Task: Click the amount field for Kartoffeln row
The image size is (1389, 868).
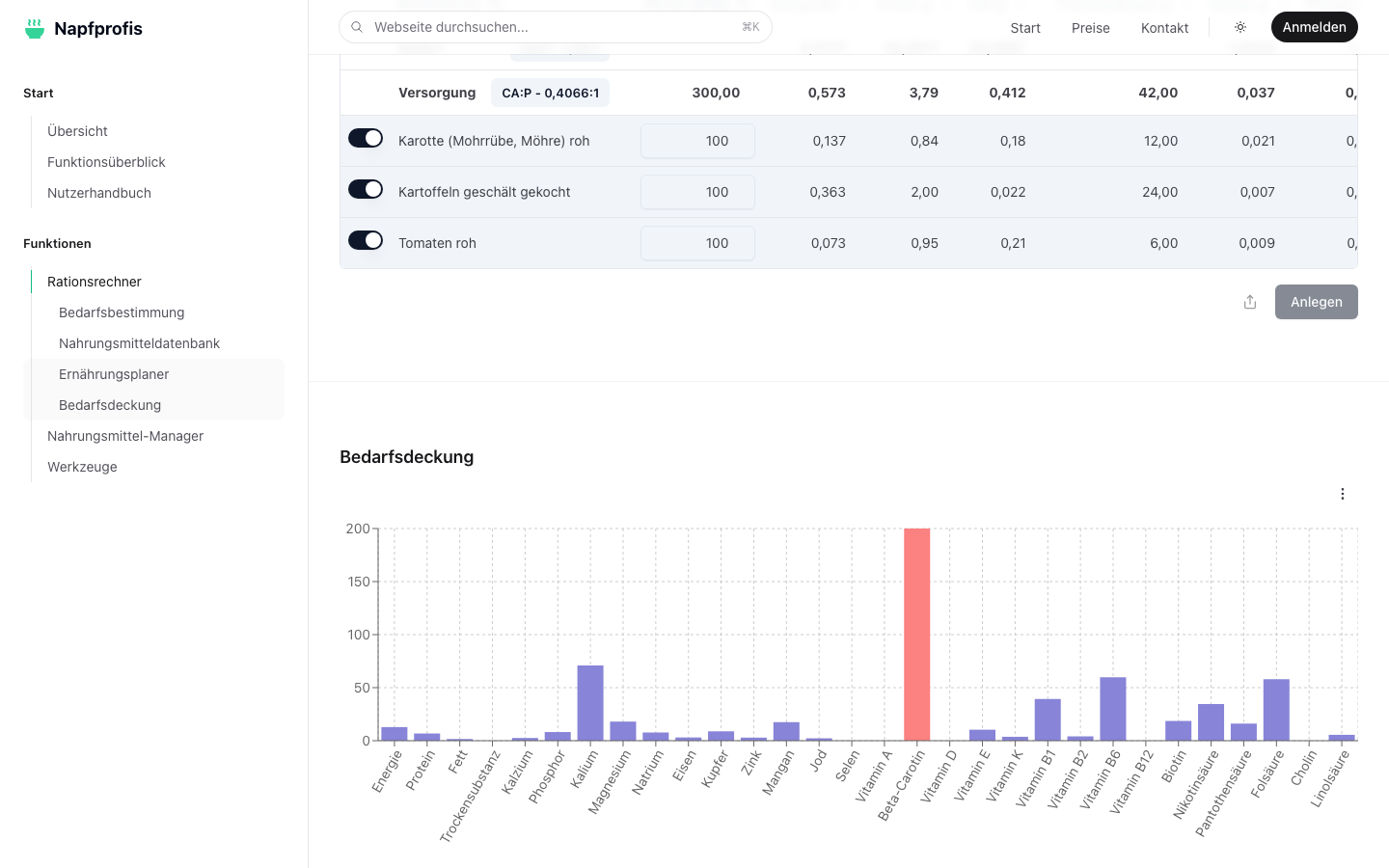Action: click(697, 192)
